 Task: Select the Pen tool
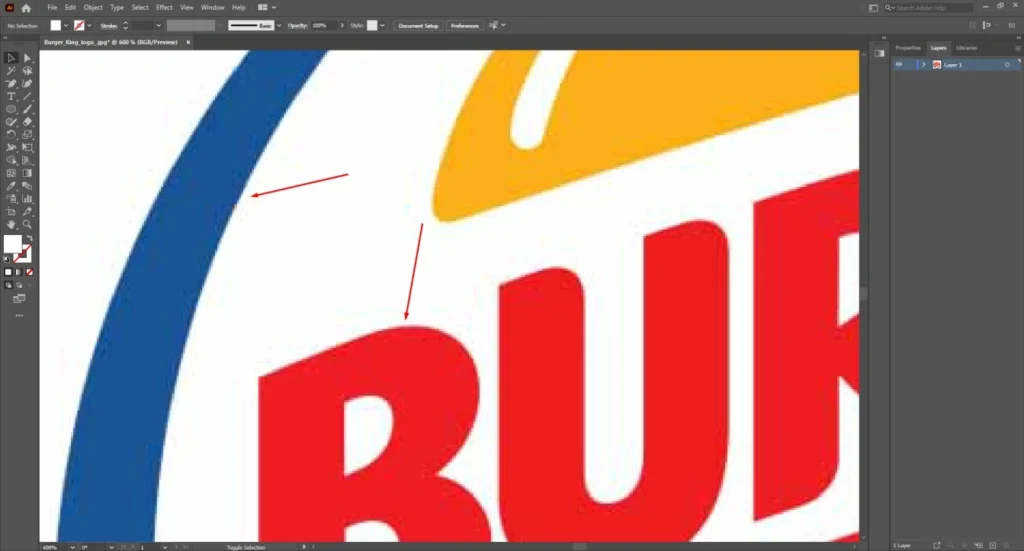click(x=11, y=84)
